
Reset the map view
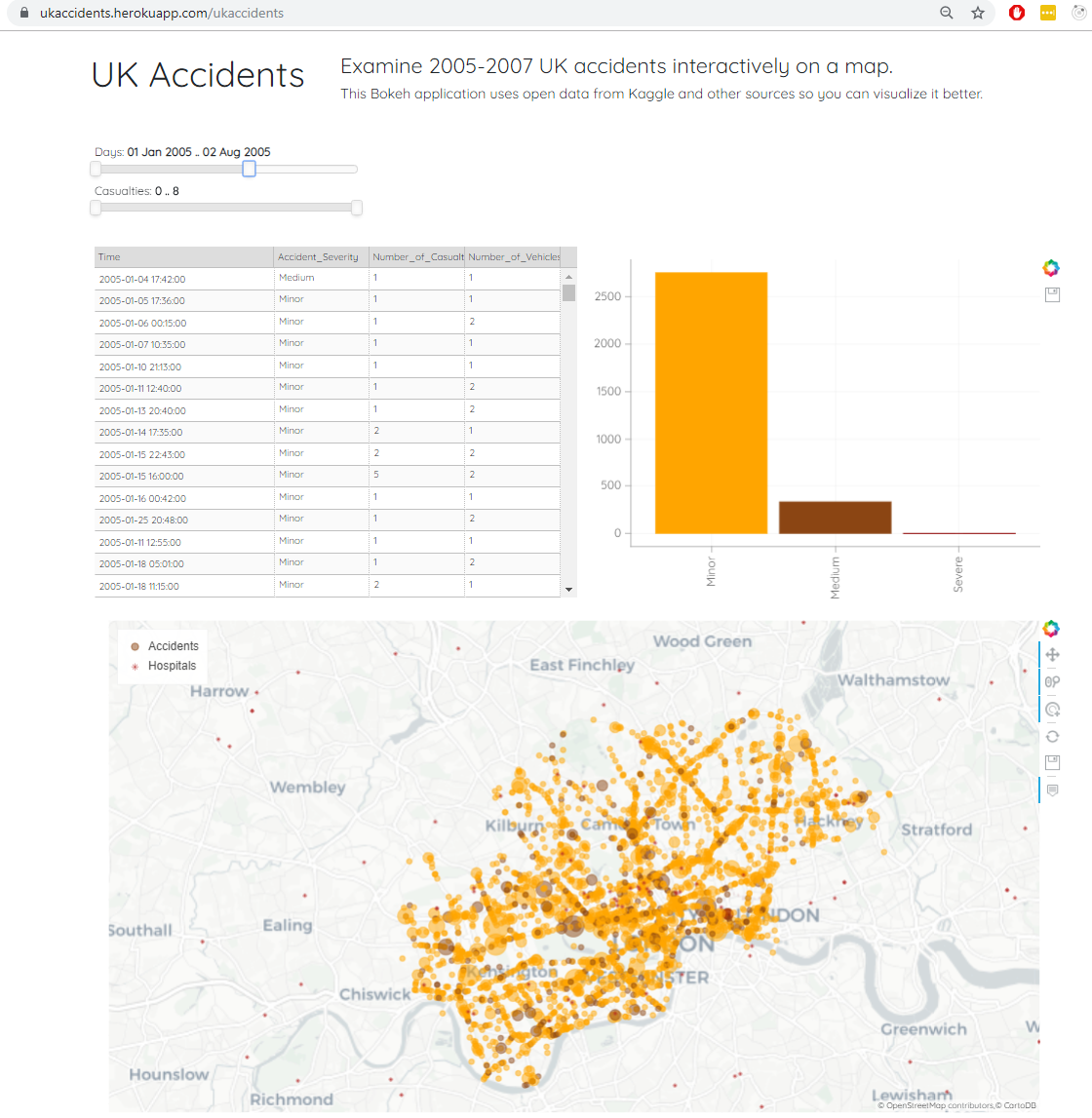pyautogui.click(x=1052, y=737)
